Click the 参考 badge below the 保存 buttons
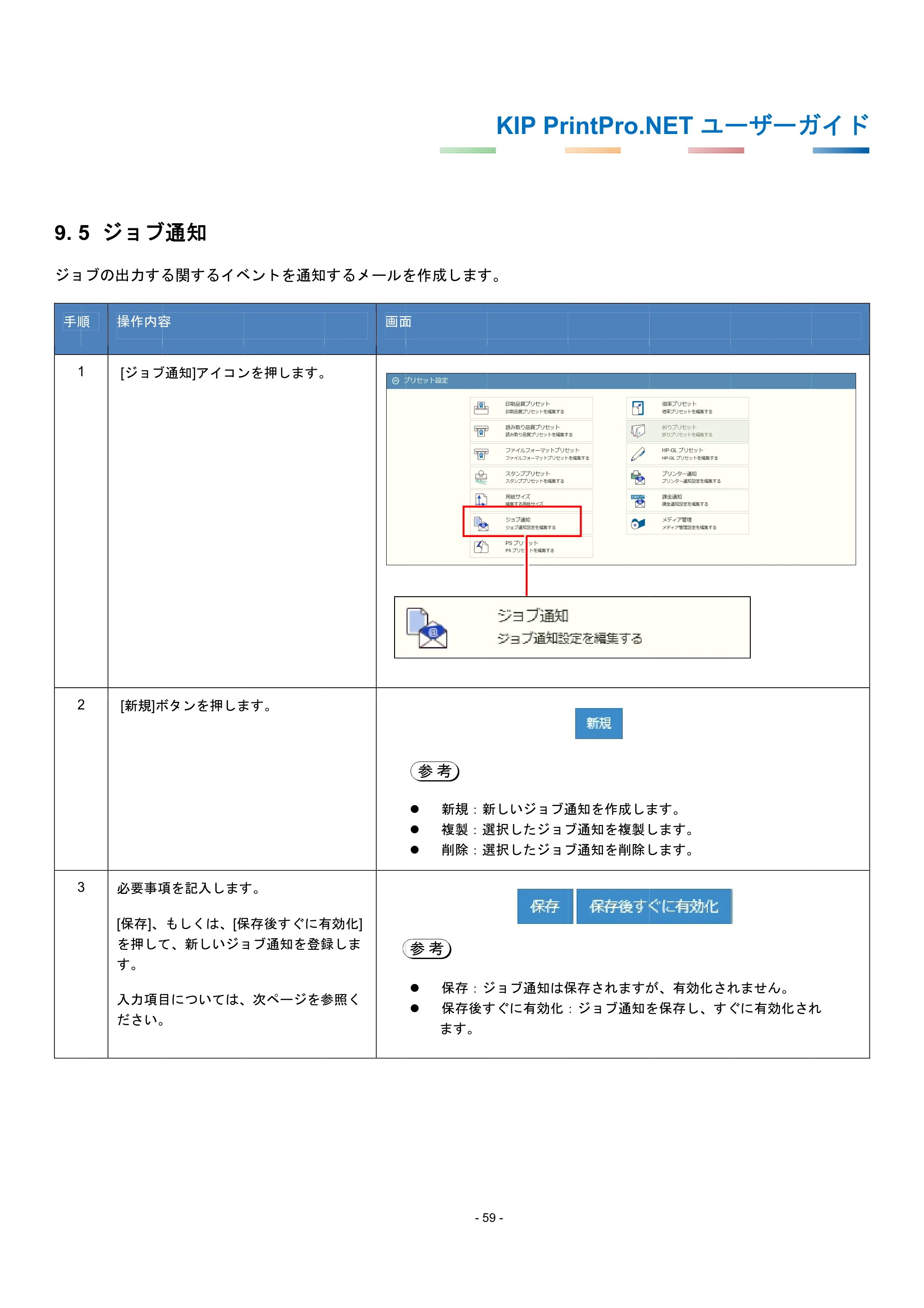 427,948
